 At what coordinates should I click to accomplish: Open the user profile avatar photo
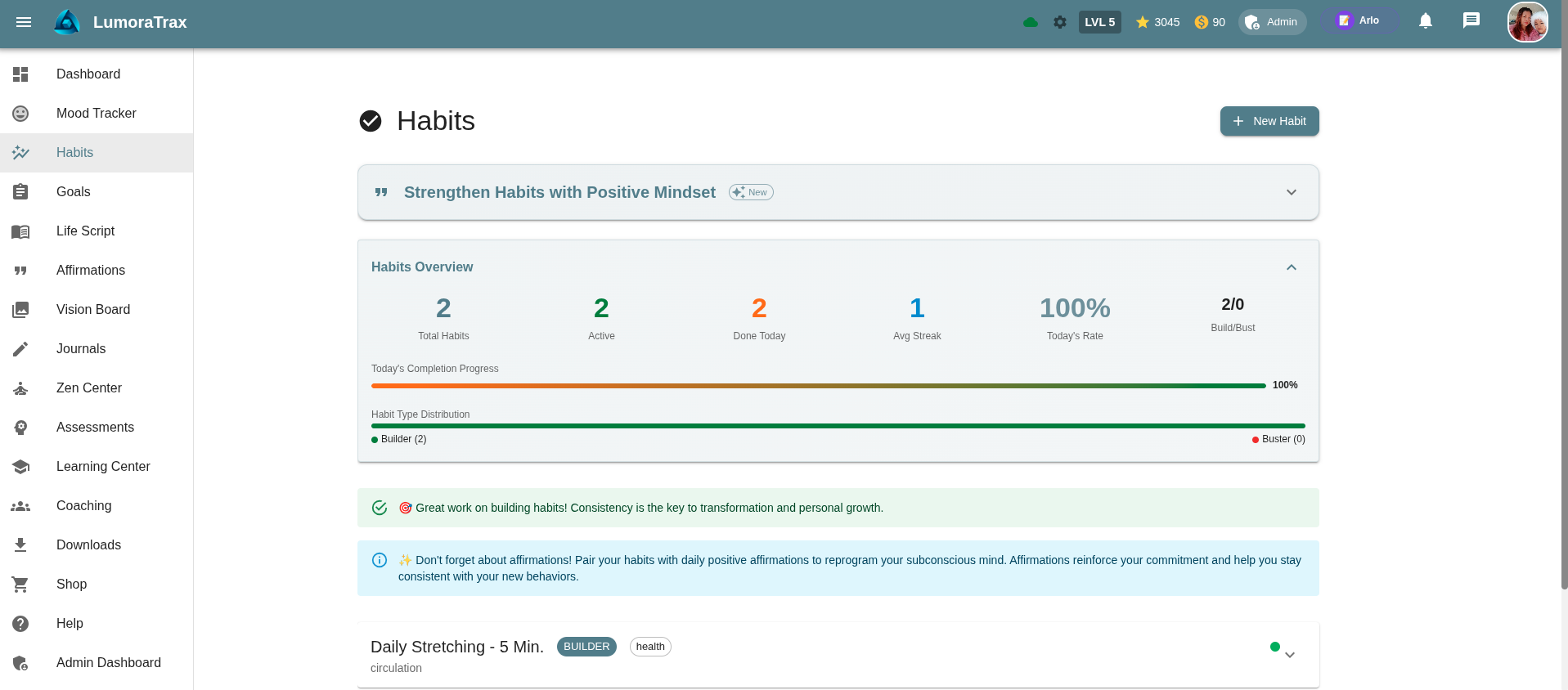(x=1527, y=22)
